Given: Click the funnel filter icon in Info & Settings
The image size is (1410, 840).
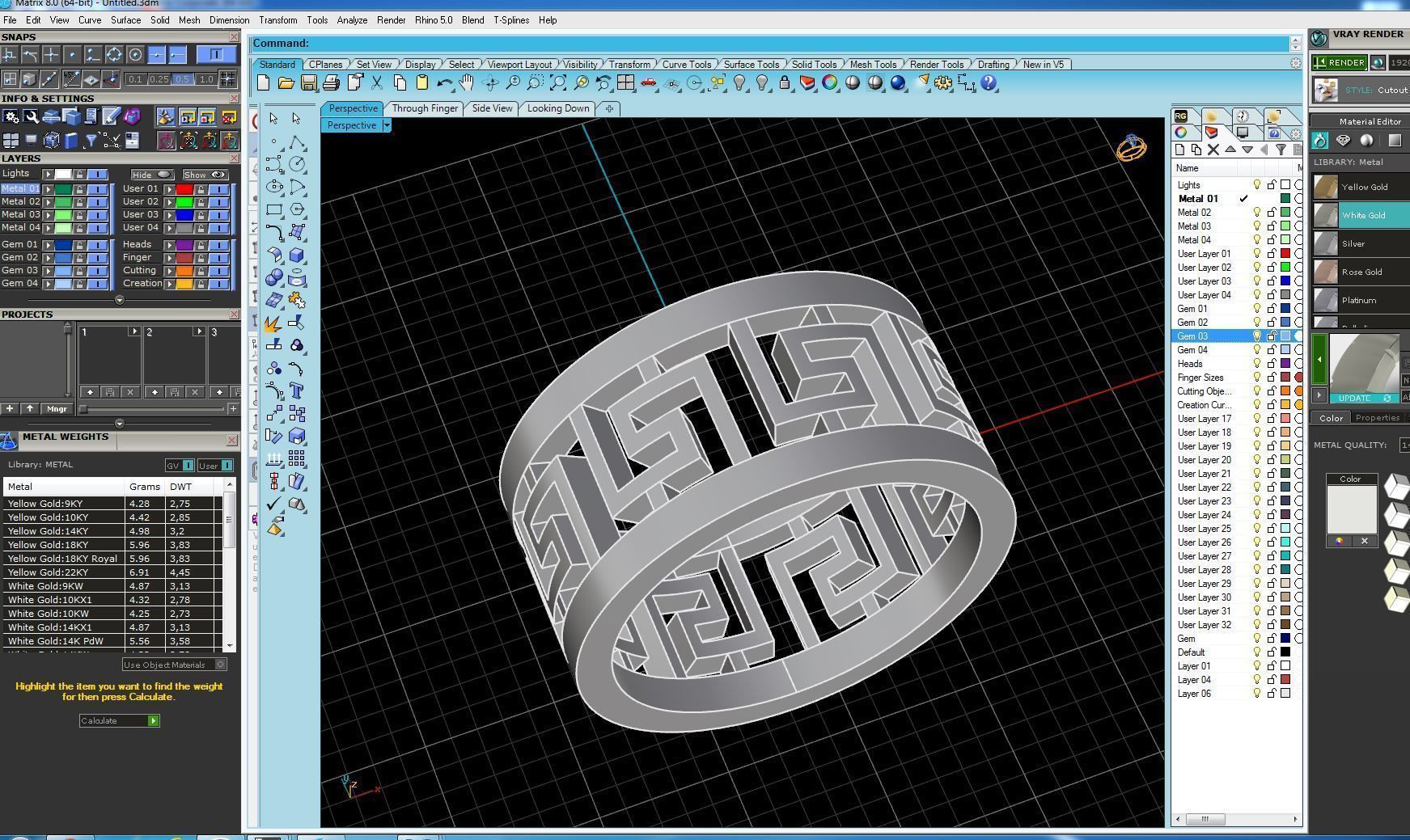Looking at the screenshot, I should pos(91,141).
